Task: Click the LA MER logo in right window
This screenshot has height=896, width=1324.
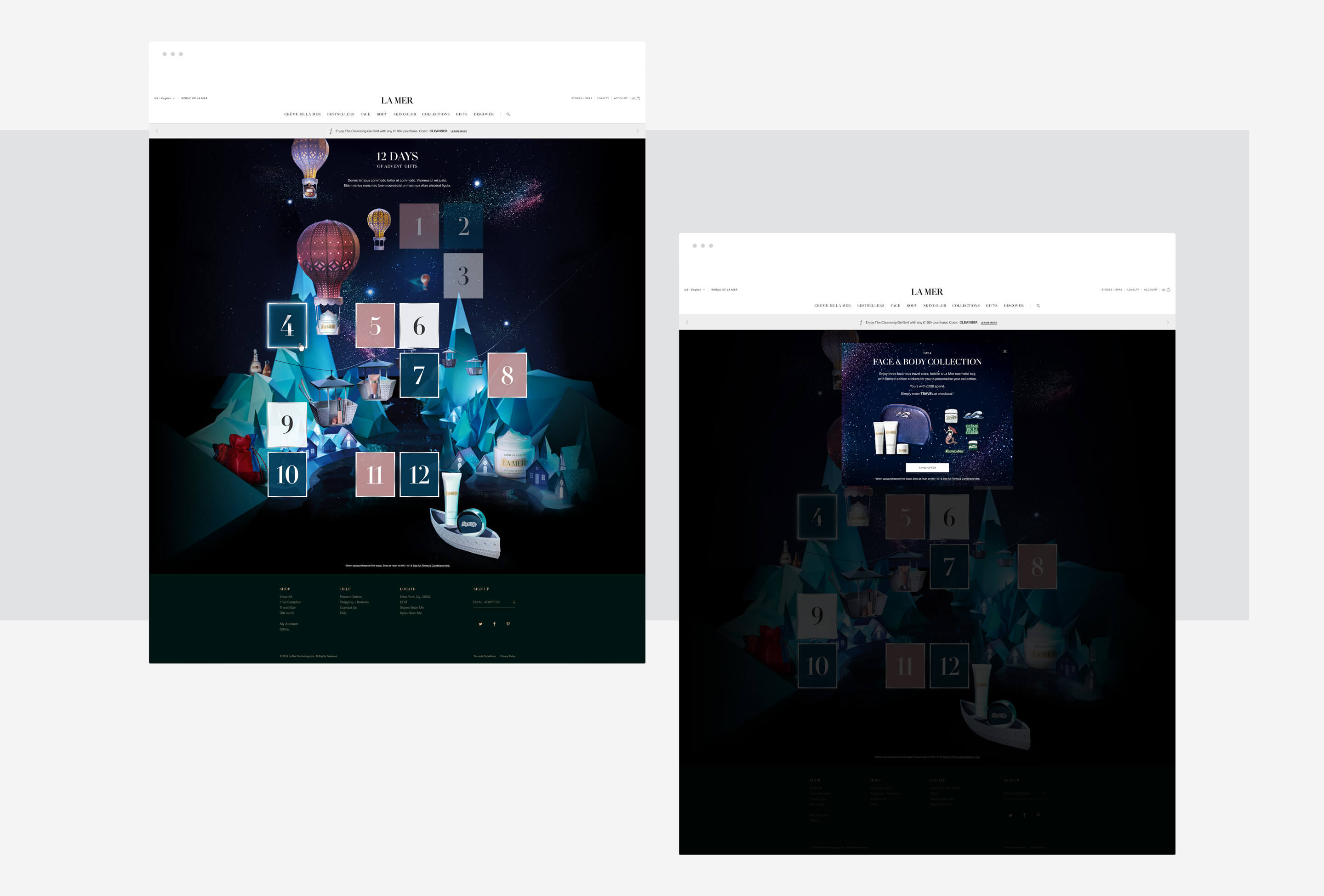Action: [x=927, y=291]
